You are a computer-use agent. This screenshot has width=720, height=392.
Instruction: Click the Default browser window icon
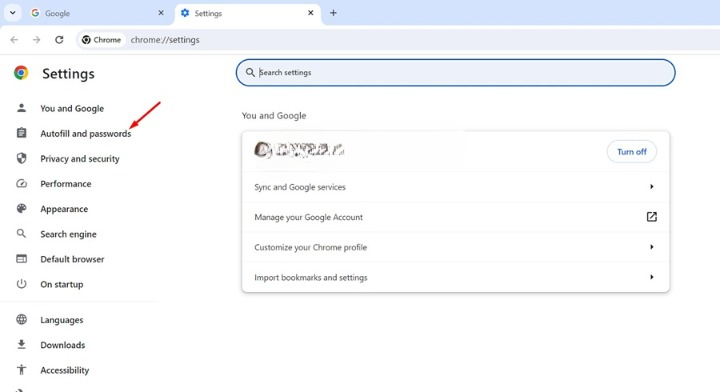coord(21,259)
